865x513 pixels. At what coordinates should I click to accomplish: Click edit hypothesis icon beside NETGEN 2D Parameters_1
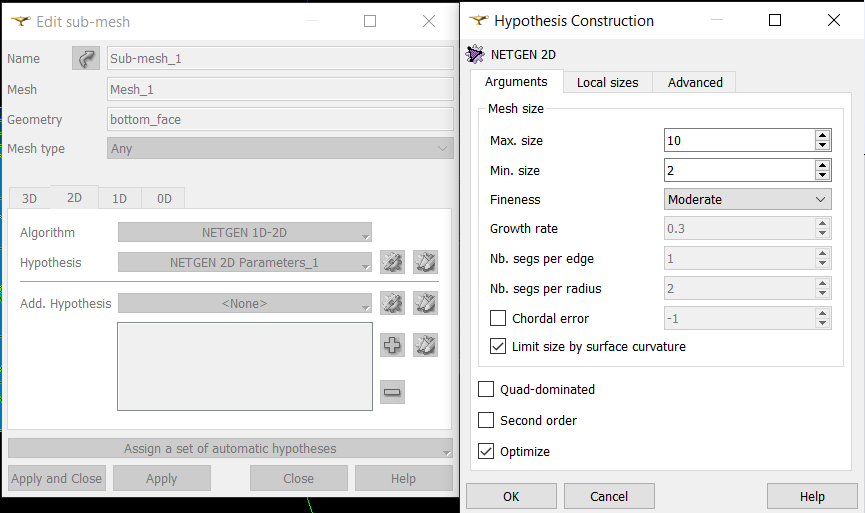(x=425, y=262)
